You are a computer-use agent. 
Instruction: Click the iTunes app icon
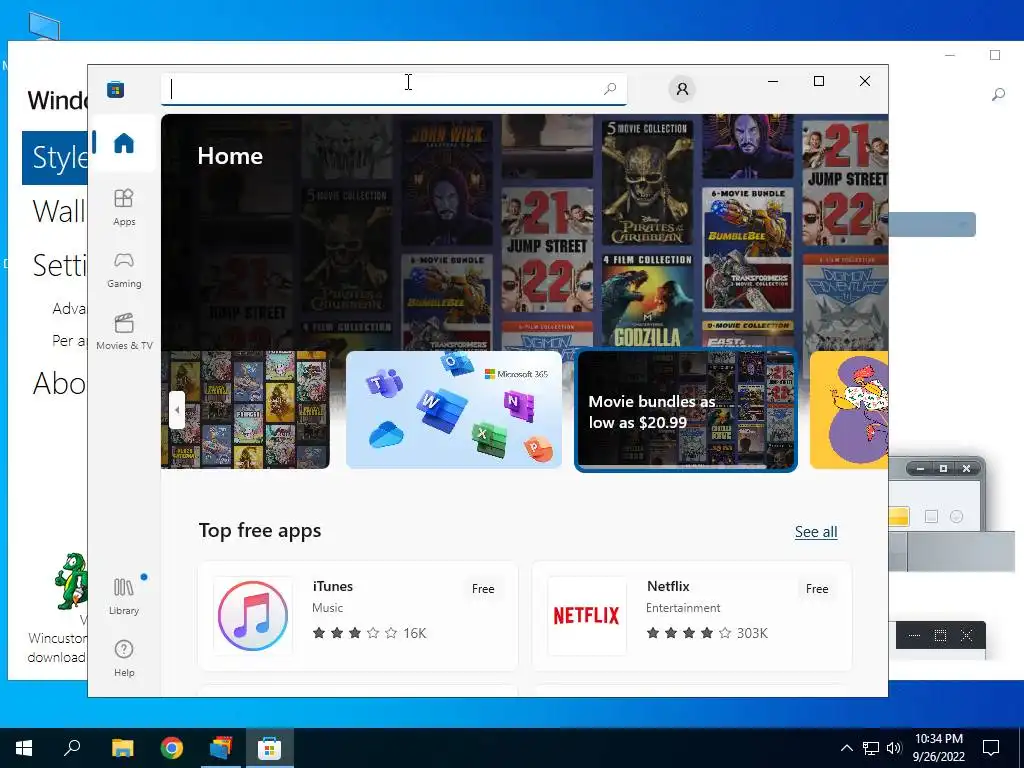point(253,616)
